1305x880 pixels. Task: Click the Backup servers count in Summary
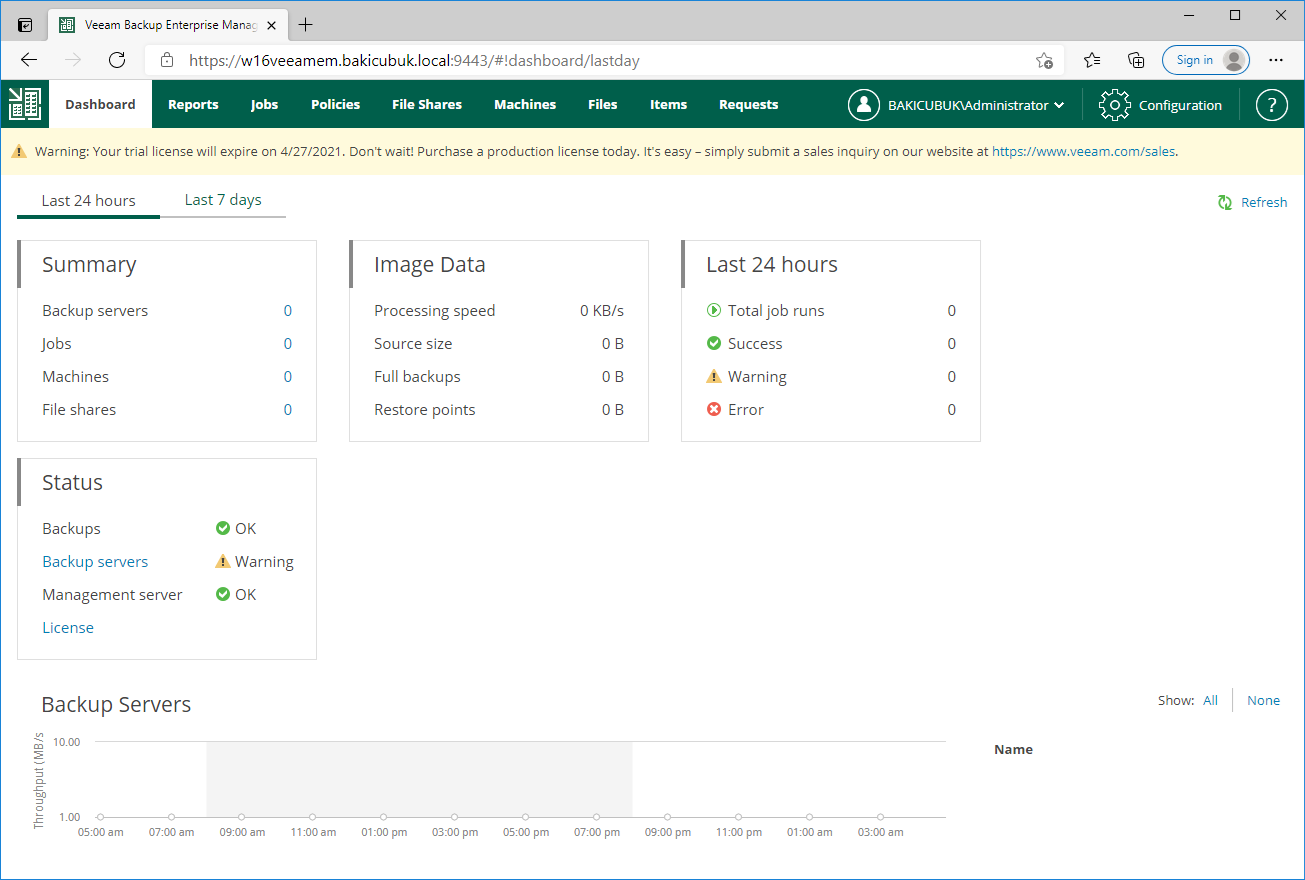[288, 310]
